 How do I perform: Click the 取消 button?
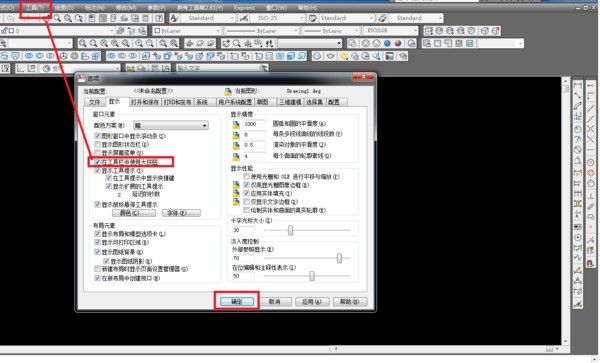click(274, 301)
